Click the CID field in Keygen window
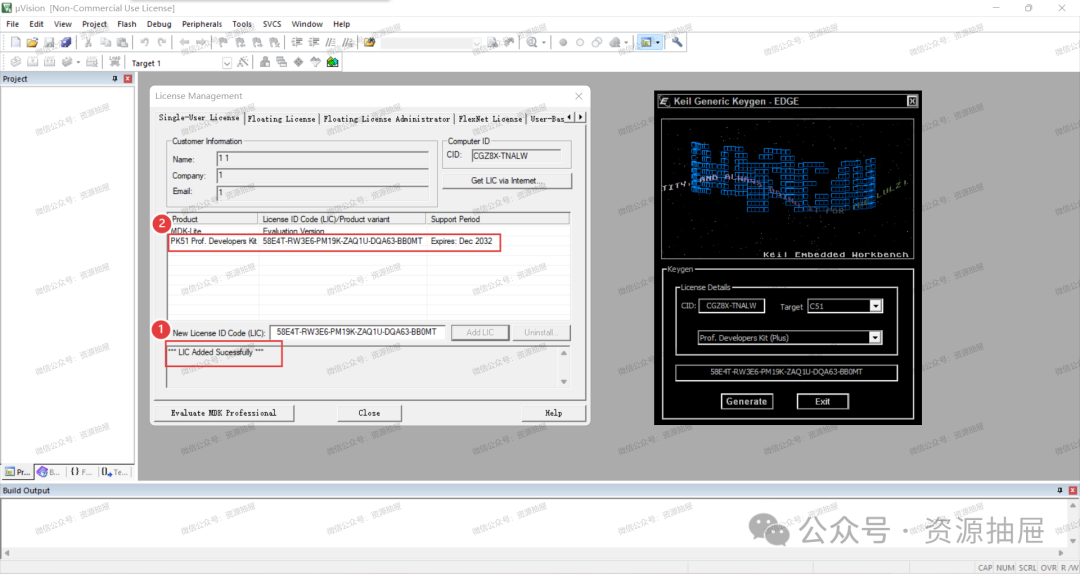 click(731, 306)
